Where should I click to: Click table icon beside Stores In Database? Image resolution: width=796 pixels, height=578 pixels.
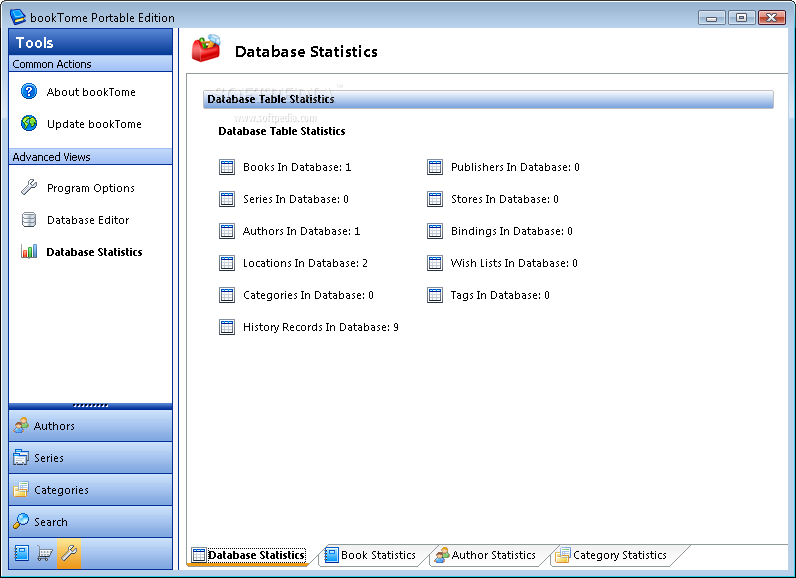click(435, 199)
